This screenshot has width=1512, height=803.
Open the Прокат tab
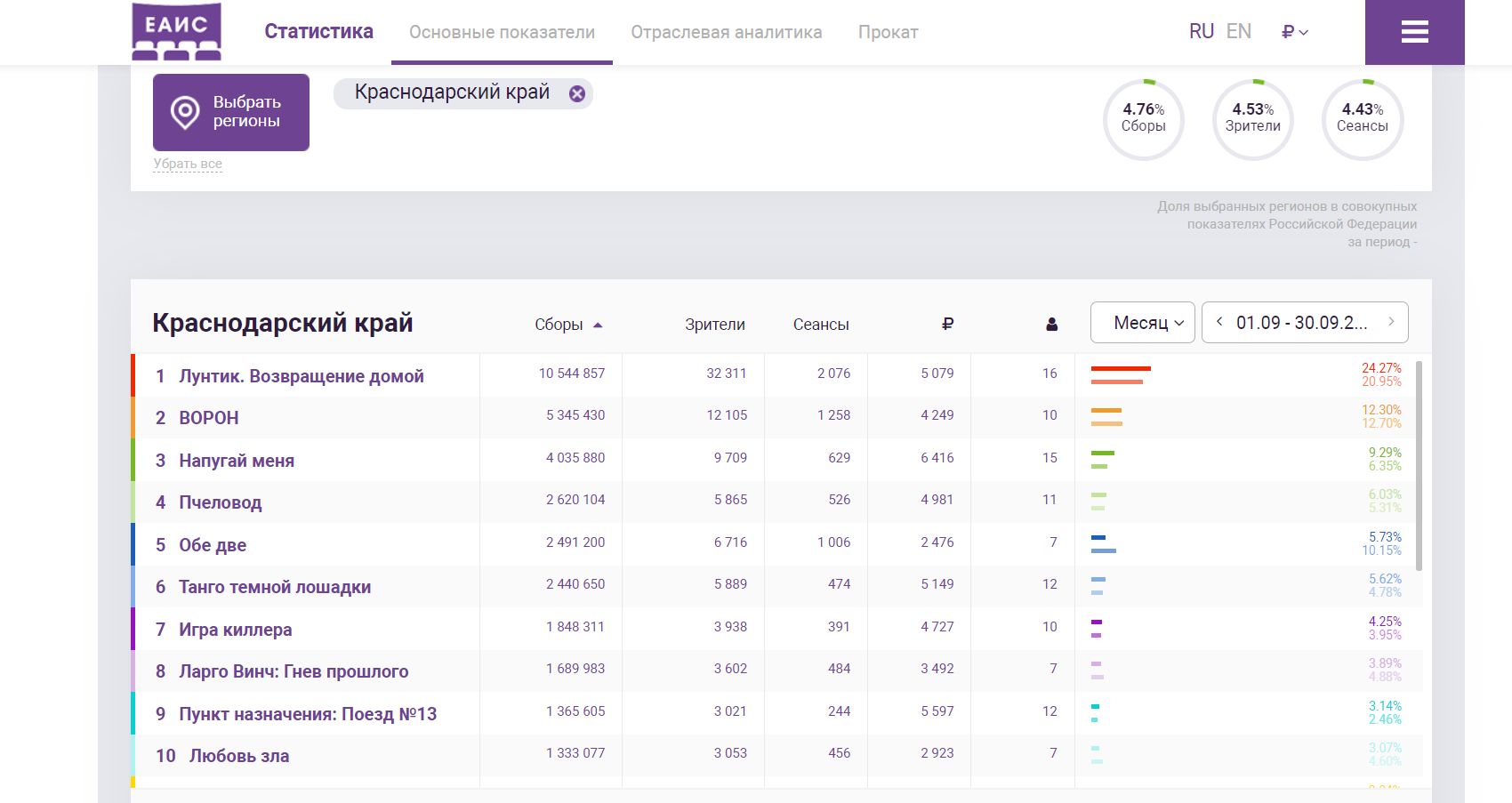pos(888,33)
